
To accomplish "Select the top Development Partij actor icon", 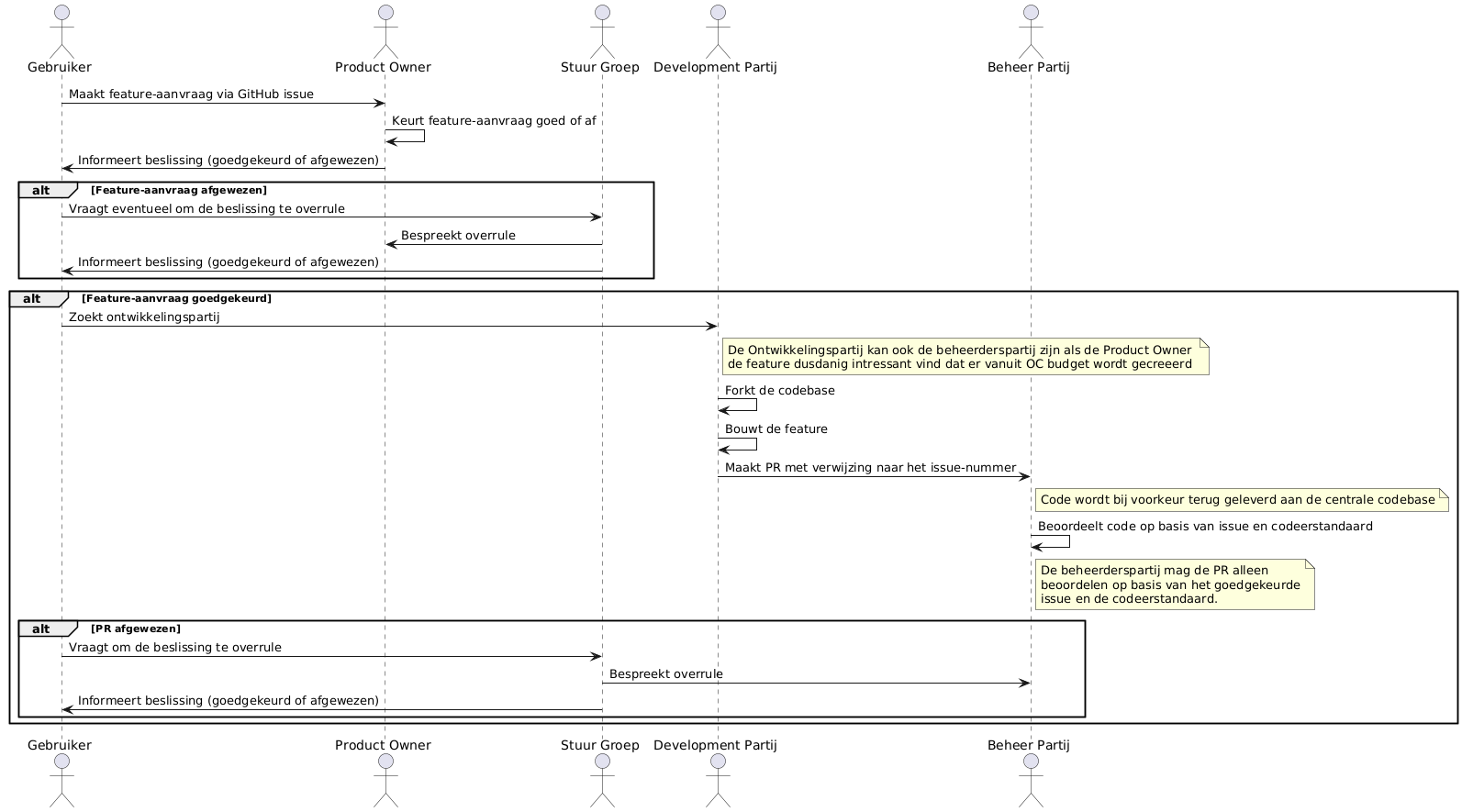I will pyautogui.click(x=718, y=29).
